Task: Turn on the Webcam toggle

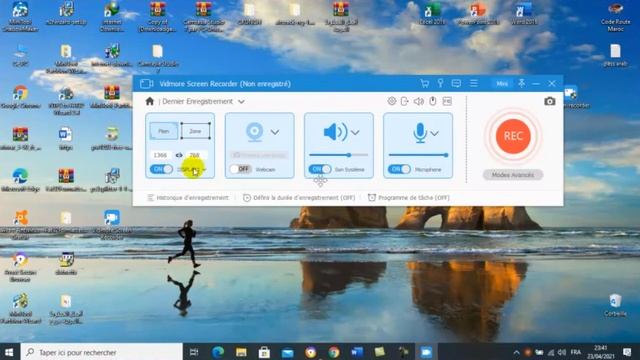Action: pos(241,169)
